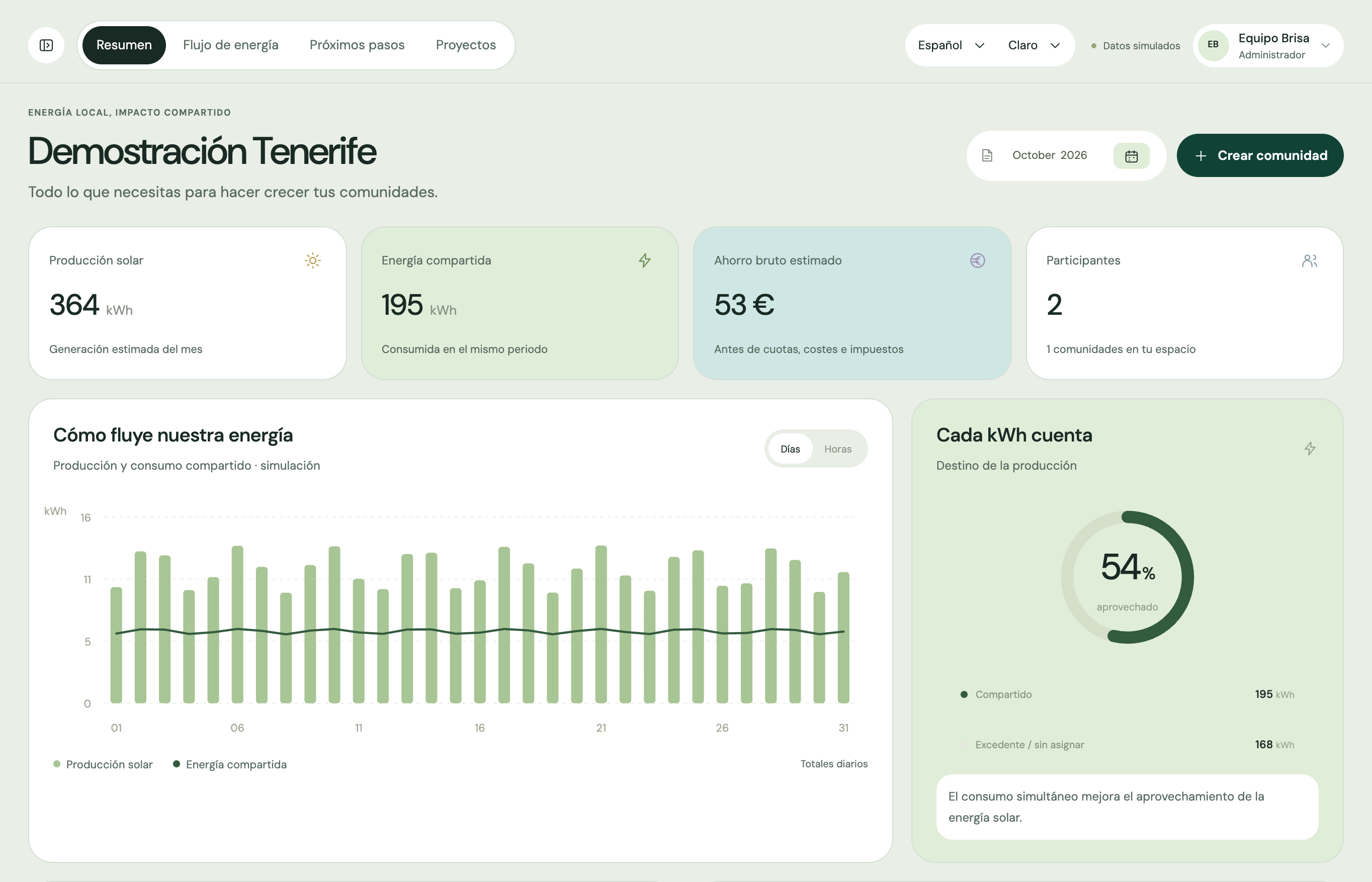The width and height of the screenshot is (1372, 882).
Task: Click the Compartido 195 kWh row
Action: coord(1127,694)
